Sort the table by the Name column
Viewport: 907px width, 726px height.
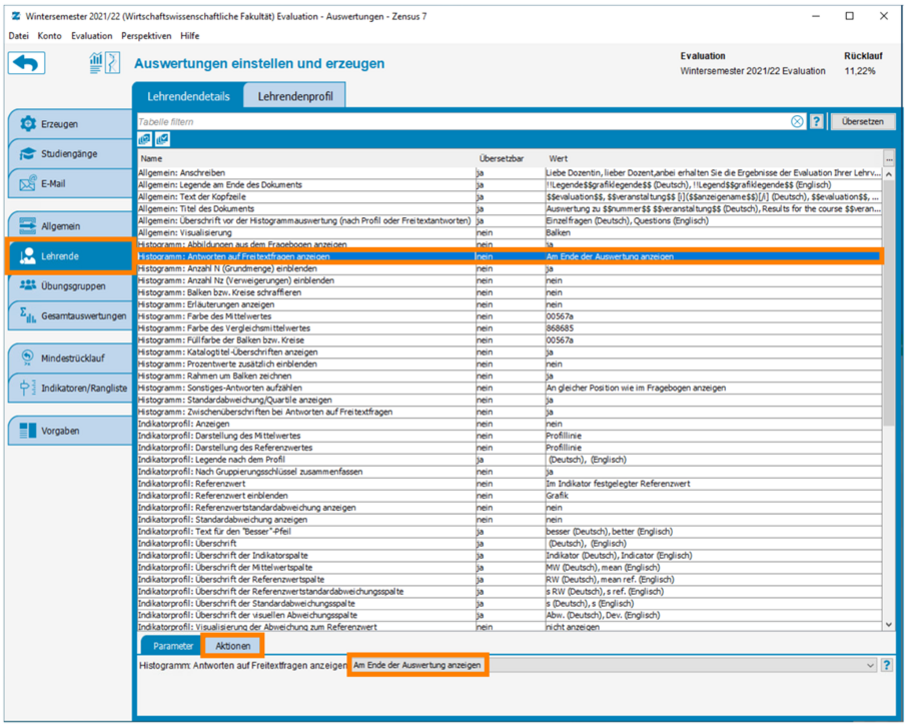(307, 159)
